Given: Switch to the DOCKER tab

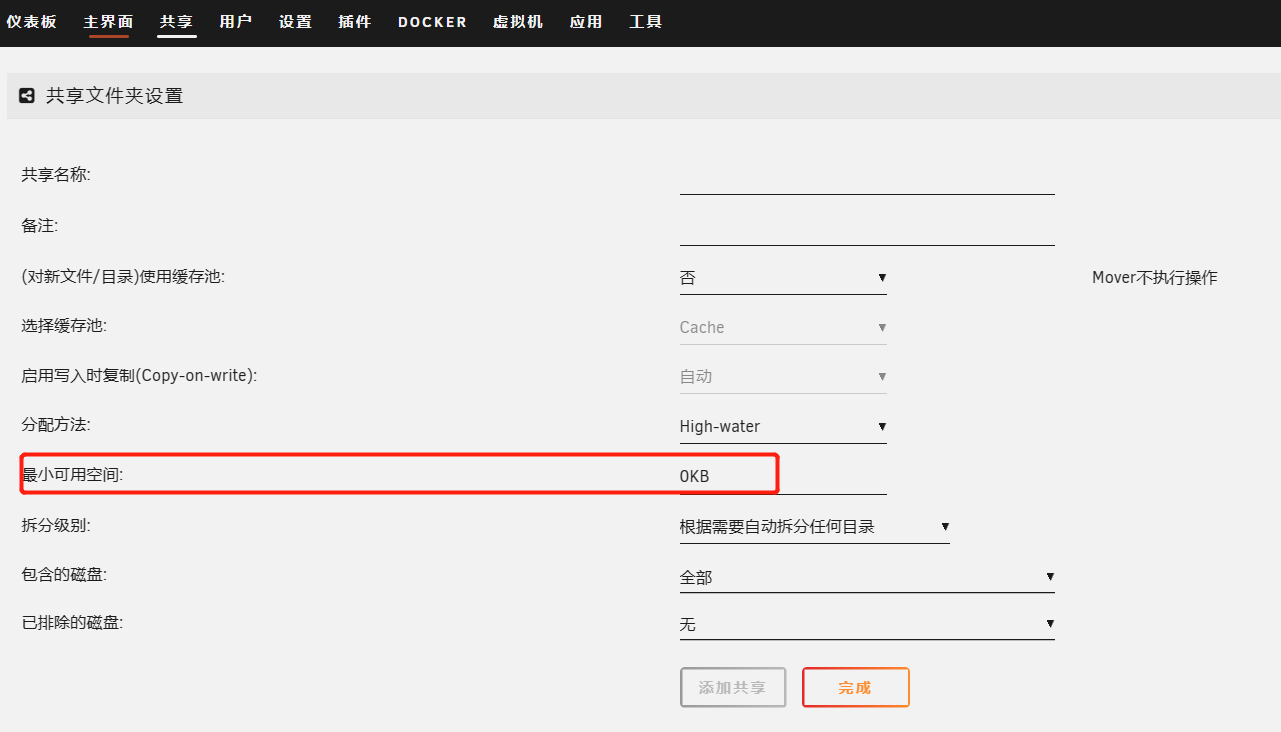Looking at the screenshot, I should [x=432, y=21].
